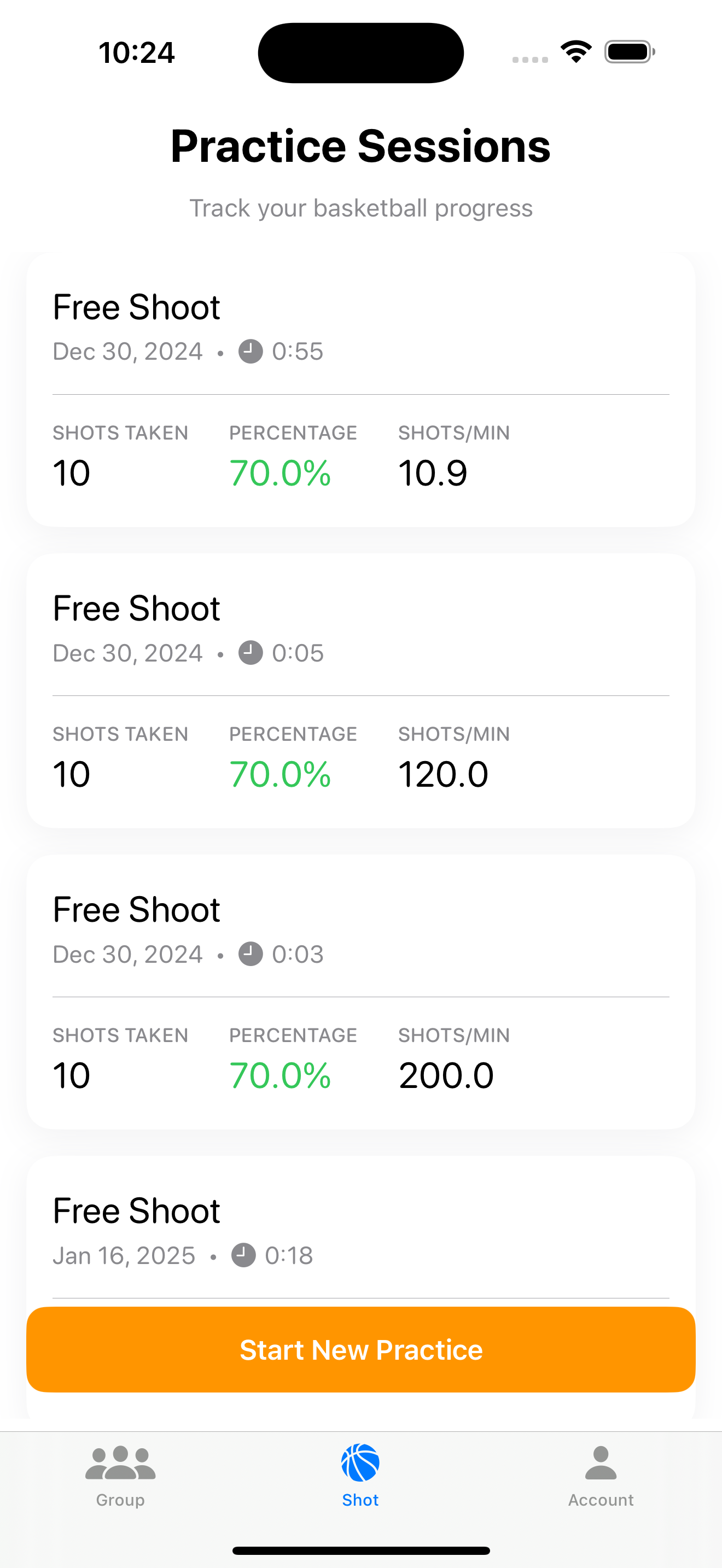Open the session with 120.0 shots/min
The height and width of the screenshot is (1568, 722).
(360, 691)
